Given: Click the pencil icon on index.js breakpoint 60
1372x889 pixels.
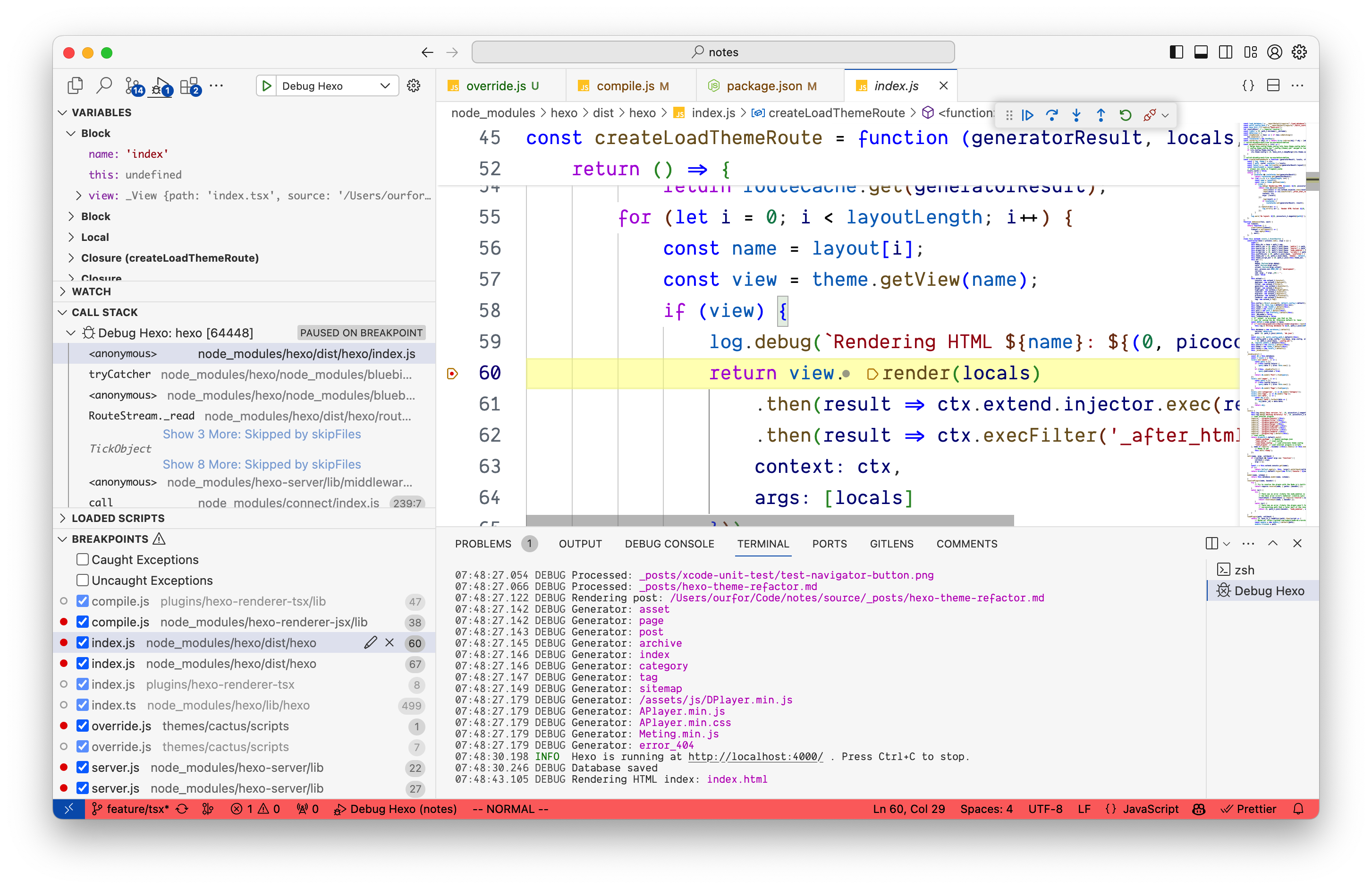Looking at the screenshot, I should coord(370,643).
